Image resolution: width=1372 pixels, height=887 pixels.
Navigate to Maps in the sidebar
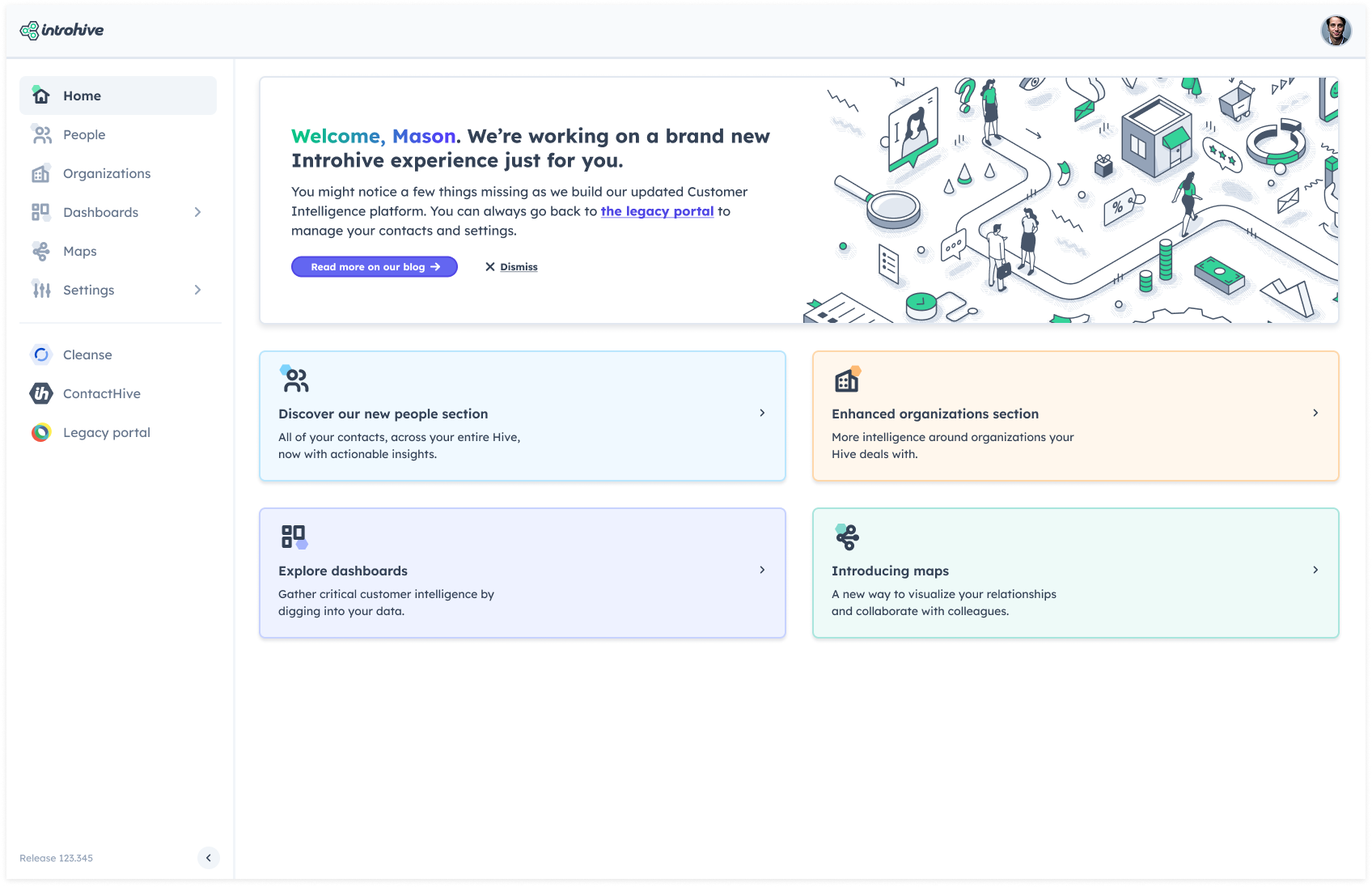118,251
